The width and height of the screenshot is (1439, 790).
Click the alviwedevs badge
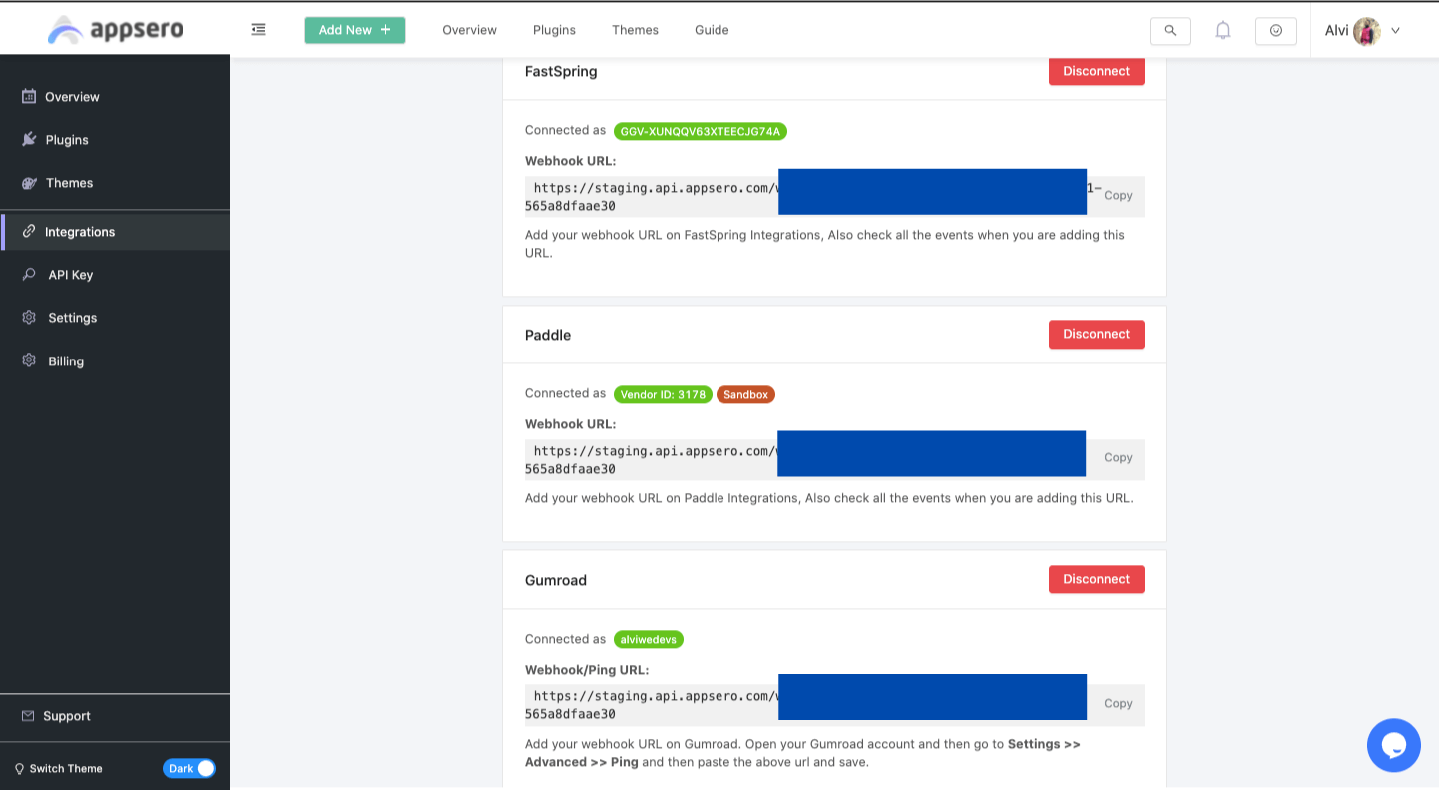tap(649, 639)
